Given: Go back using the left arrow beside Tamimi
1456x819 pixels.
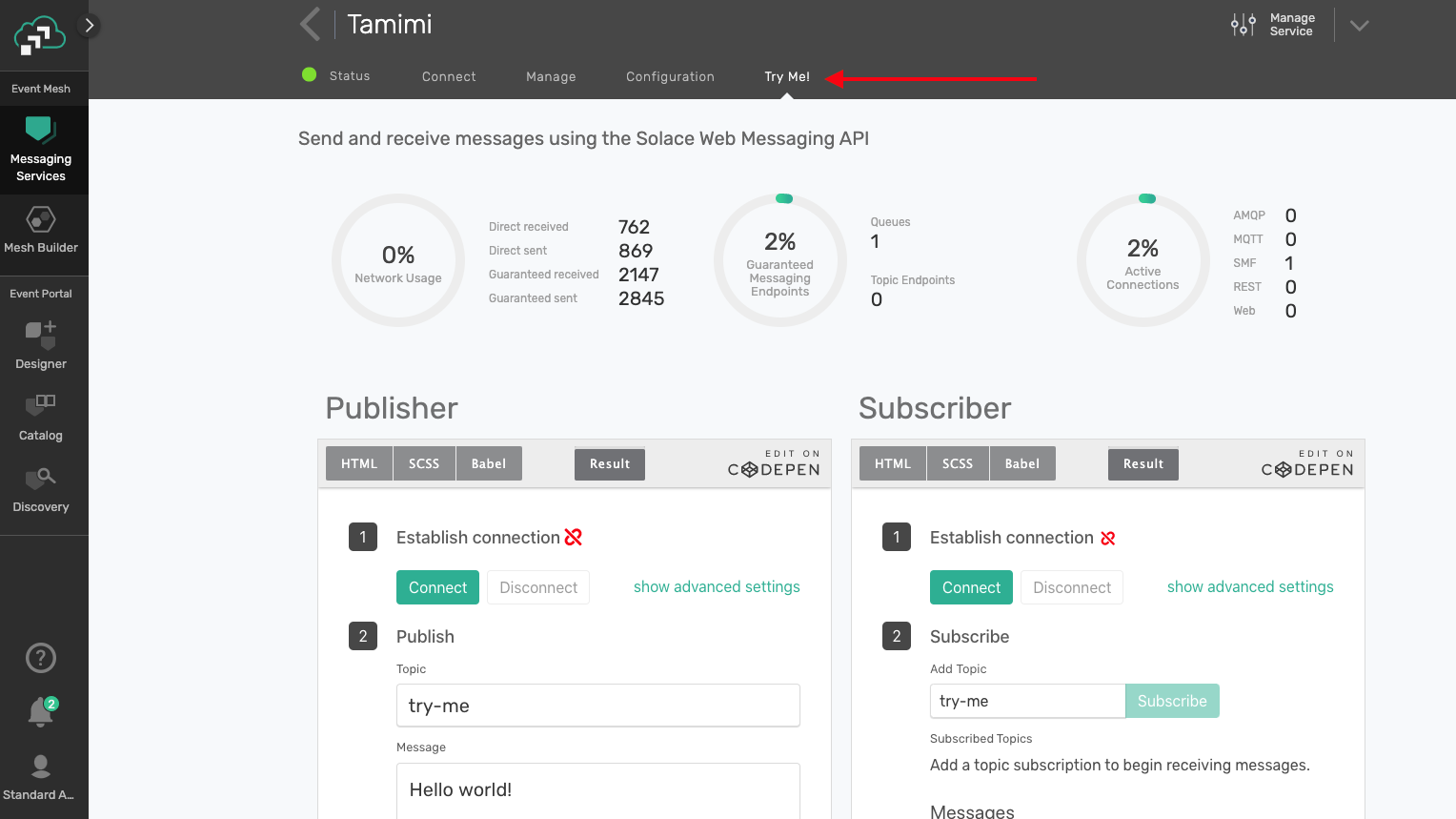Looking at the screenshot, I should (310, 25).
